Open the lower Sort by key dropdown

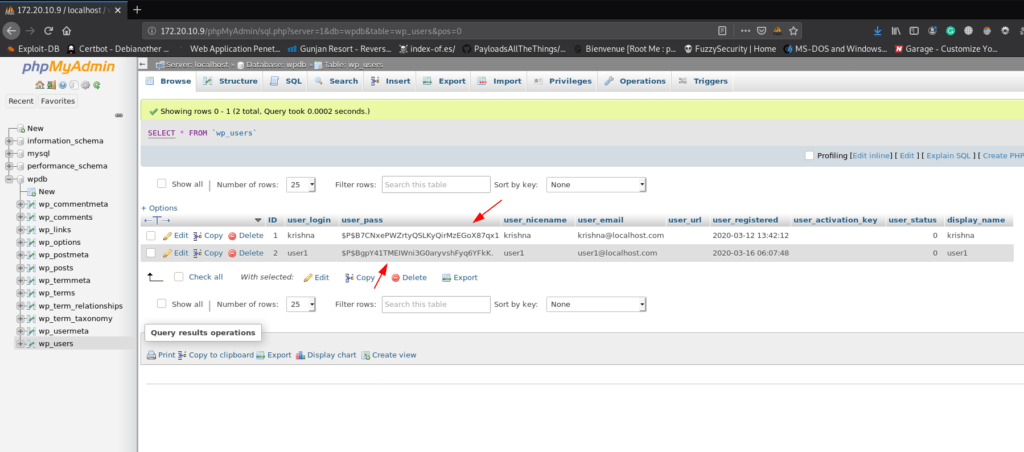pyautogui.click(x=596, y=304)
